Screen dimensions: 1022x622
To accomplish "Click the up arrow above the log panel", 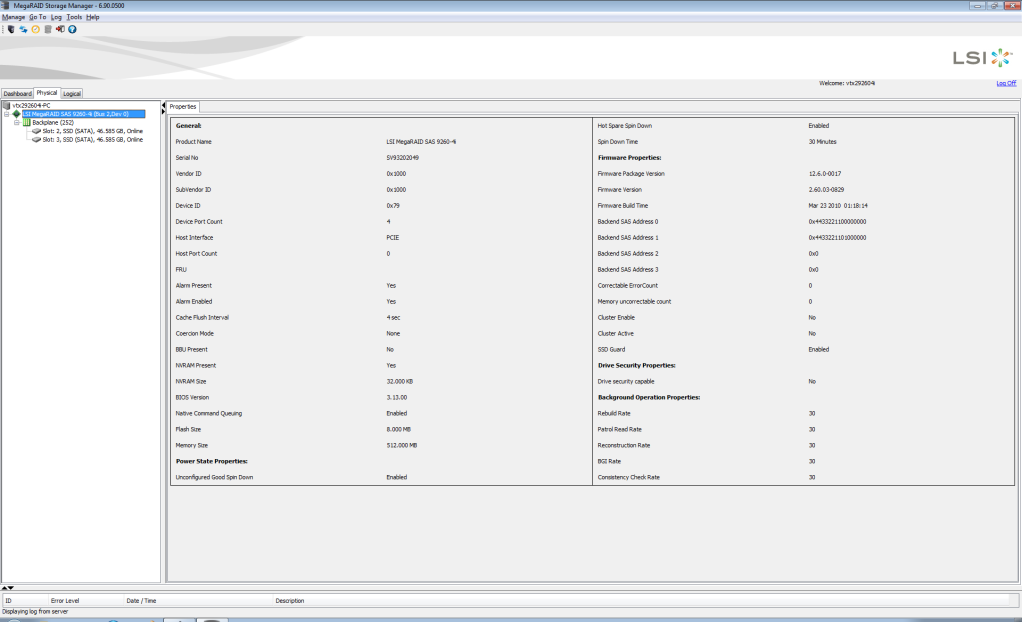I will point(4,587).
